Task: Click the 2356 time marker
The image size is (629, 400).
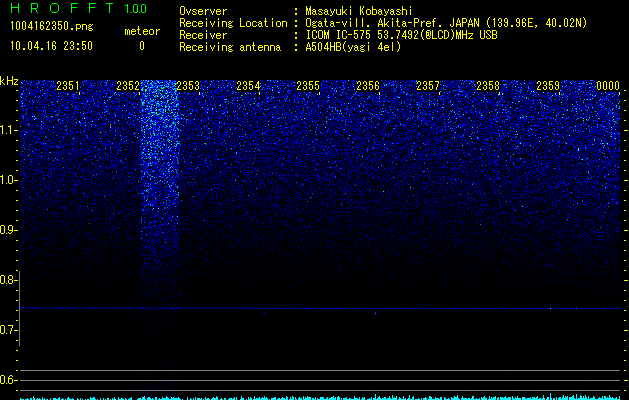Action: click(368, 86)
